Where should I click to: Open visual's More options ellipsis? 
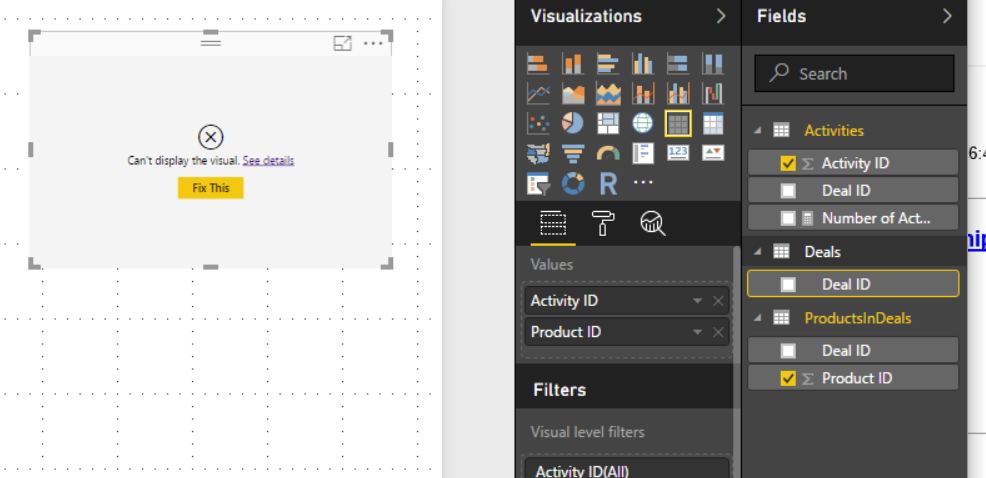(x=374, y=43)
